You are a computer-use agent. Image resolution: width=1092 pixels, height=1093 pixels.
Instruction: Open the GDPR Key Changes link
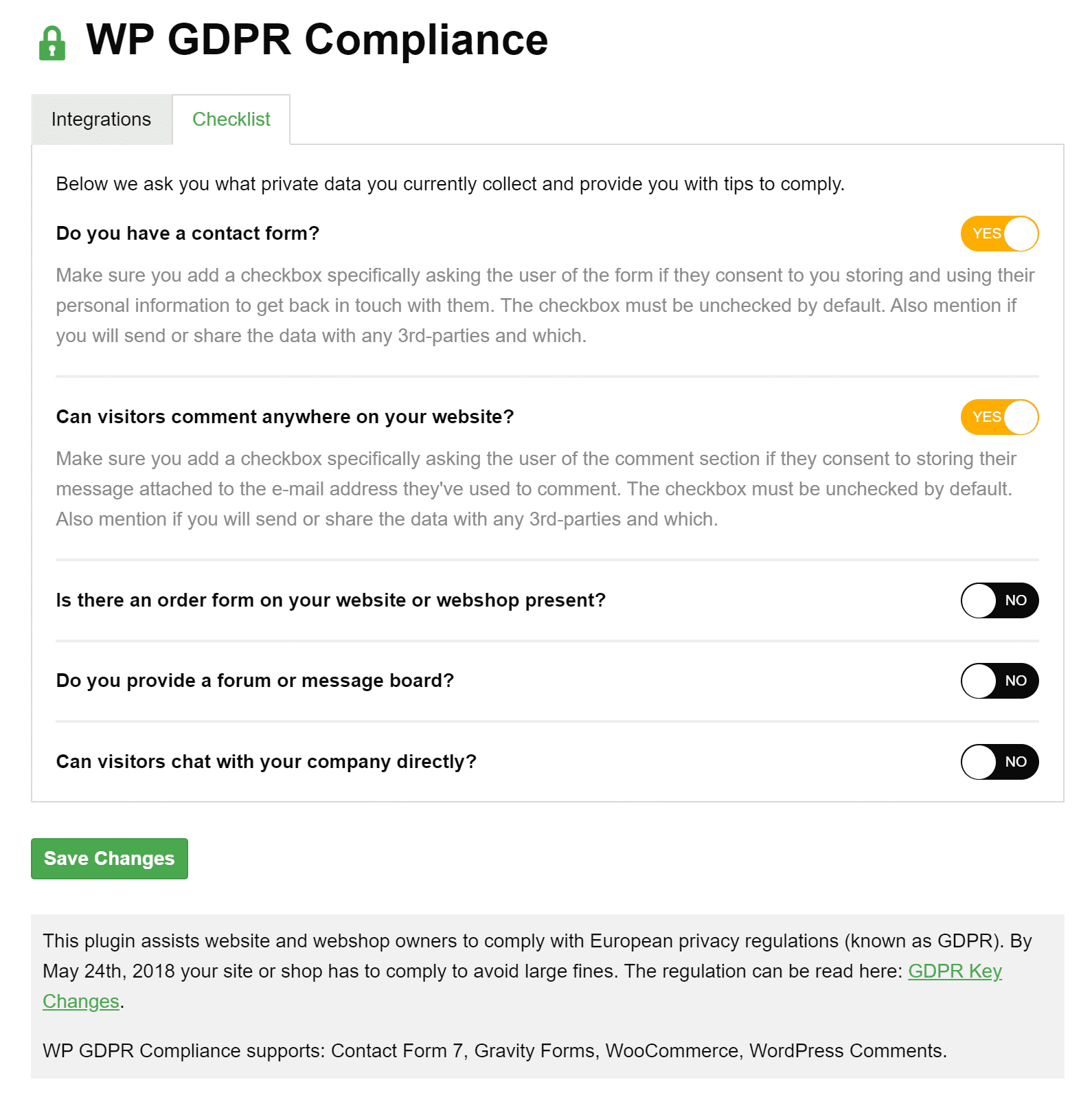coord(955,971)
